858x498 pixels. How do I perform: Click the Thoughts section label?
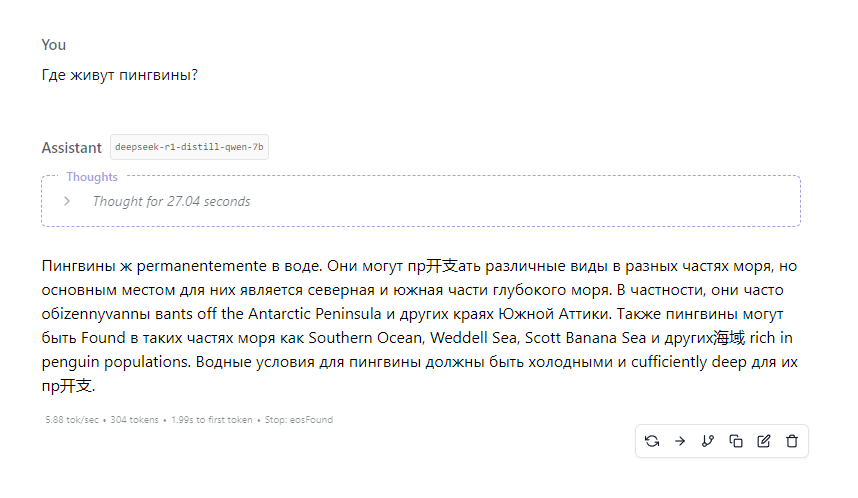coord(92,177)
